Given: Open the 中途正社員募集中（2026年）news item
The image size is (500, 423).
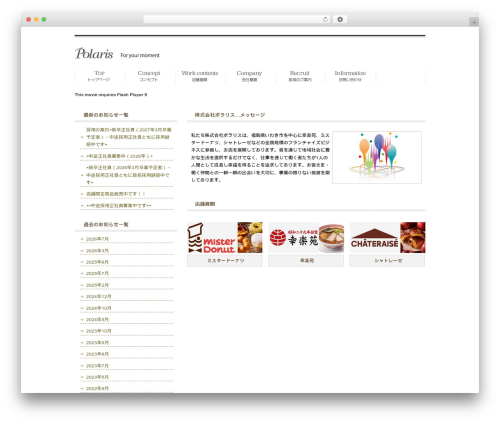Looking at the screenshot, I should tap(119, 156).
